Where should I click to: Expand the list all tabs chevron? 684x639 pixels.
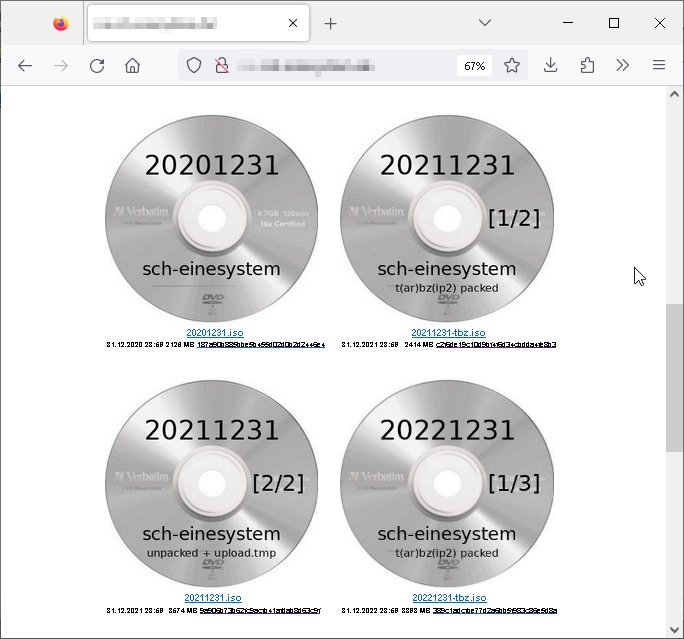tap(484, 22)
